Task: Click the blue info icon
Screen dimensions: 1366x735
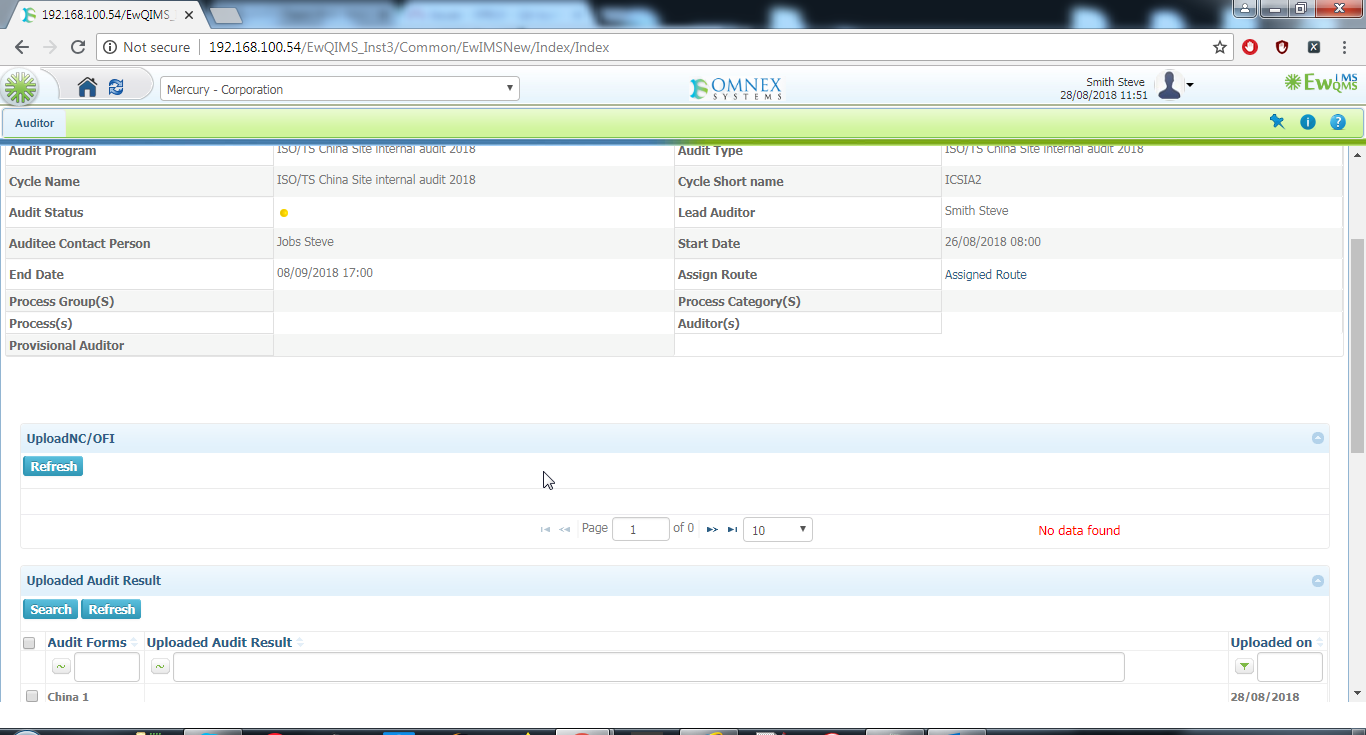Action: tap(1307, 122)
